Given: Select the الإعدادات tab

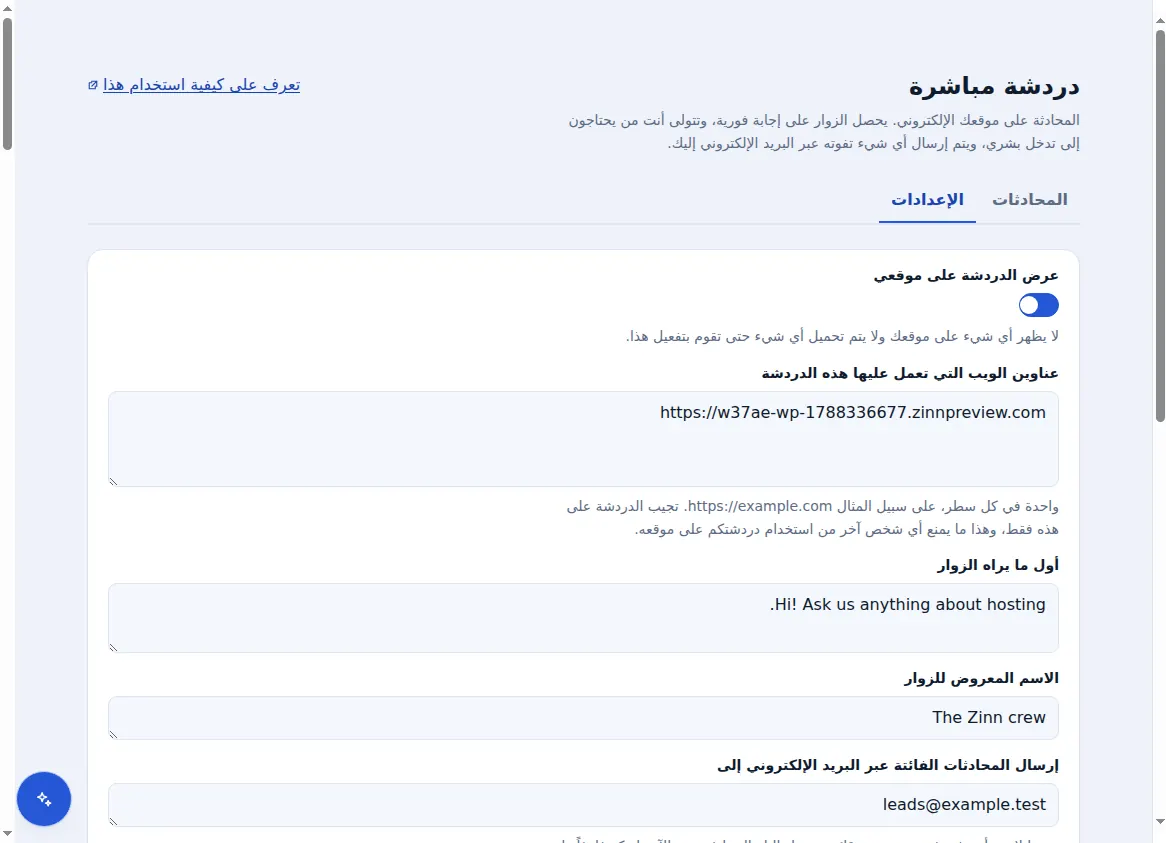Looking at the screenshot, I should pos(927,199).
